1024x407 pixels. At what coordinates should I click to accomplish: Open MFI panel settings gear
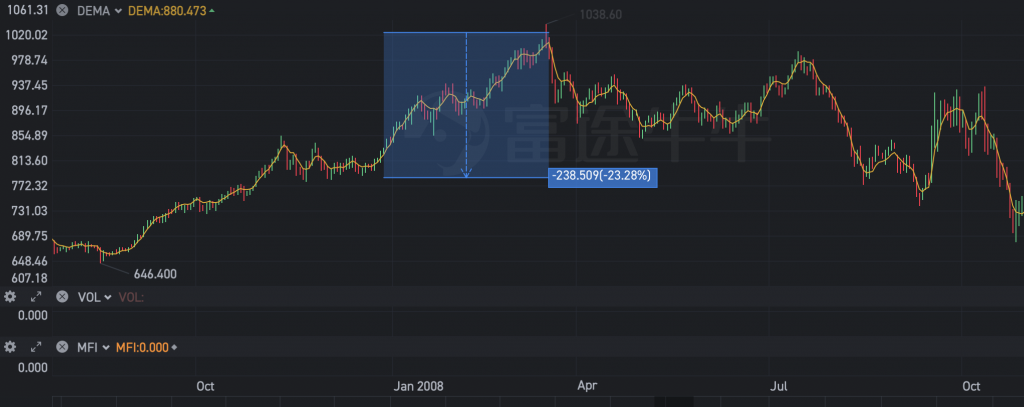[10, 347]
